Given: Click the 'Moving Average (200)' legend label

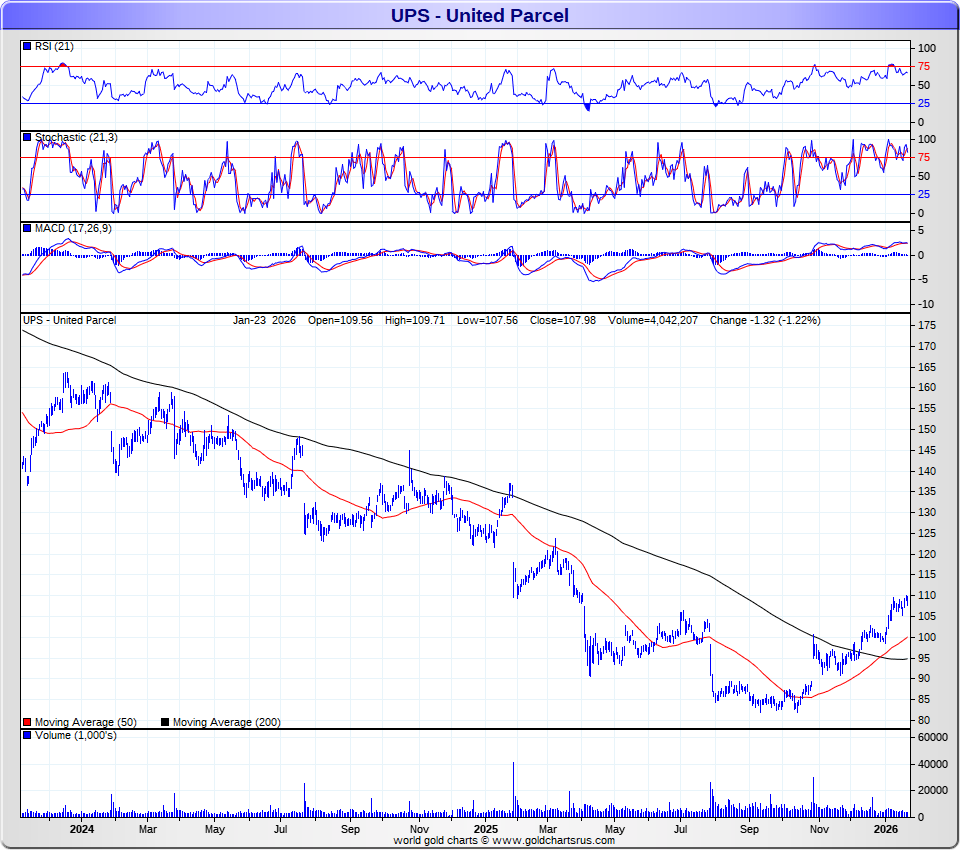Looking at the screenshot, I should pos(227,722).
